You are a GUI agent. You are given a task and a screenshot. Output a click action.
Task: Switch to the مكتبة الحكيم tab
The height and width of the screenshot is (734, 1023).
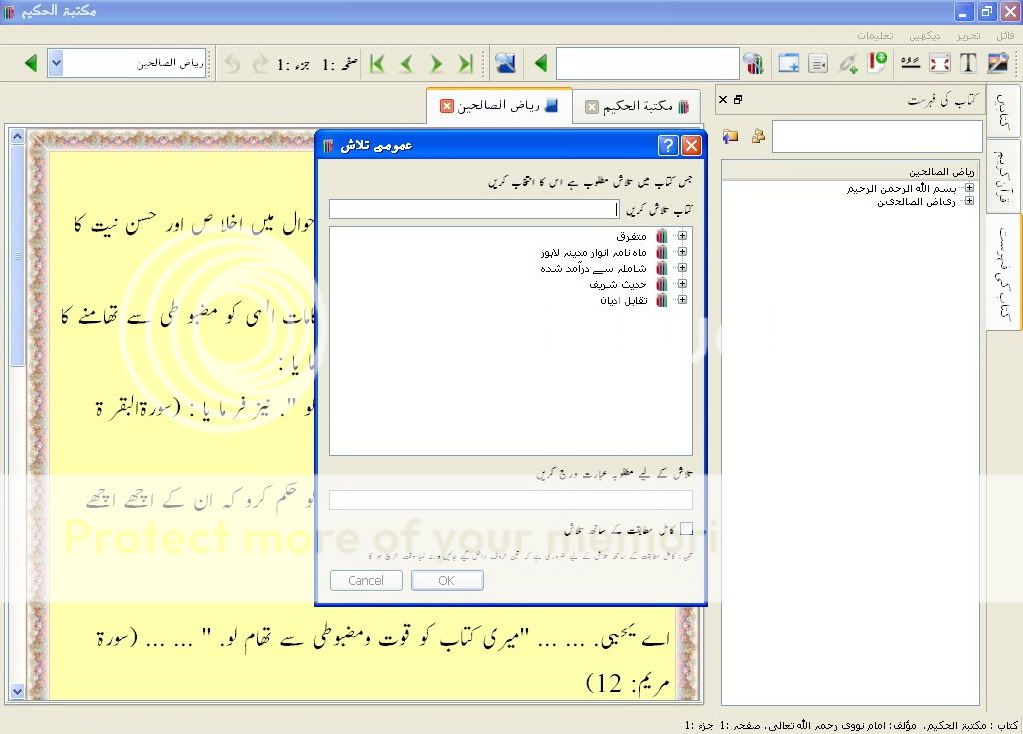(x=638, y=106)
